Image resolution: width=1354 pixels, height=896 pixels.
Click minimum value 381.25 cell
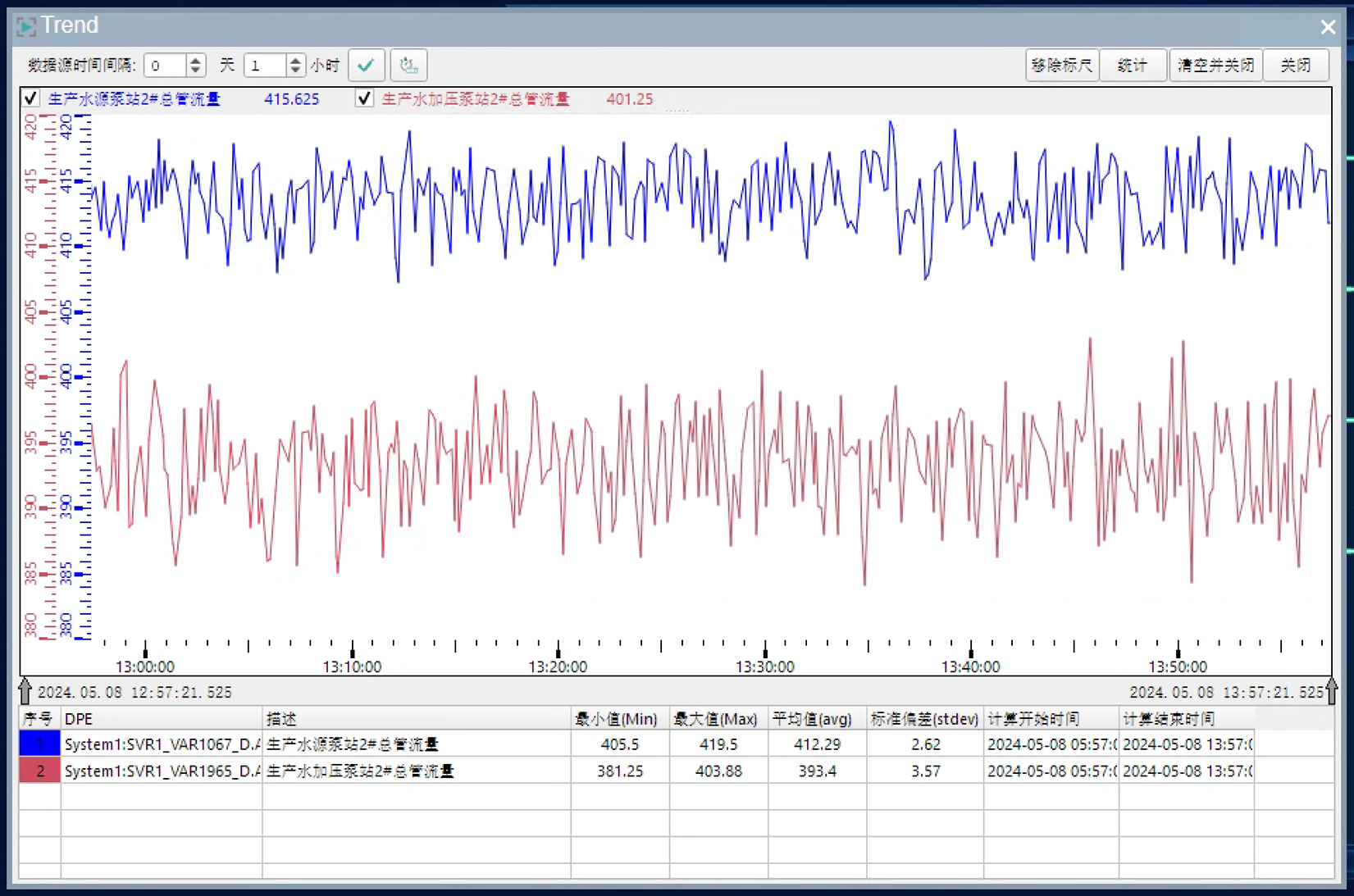coord(620,771)
